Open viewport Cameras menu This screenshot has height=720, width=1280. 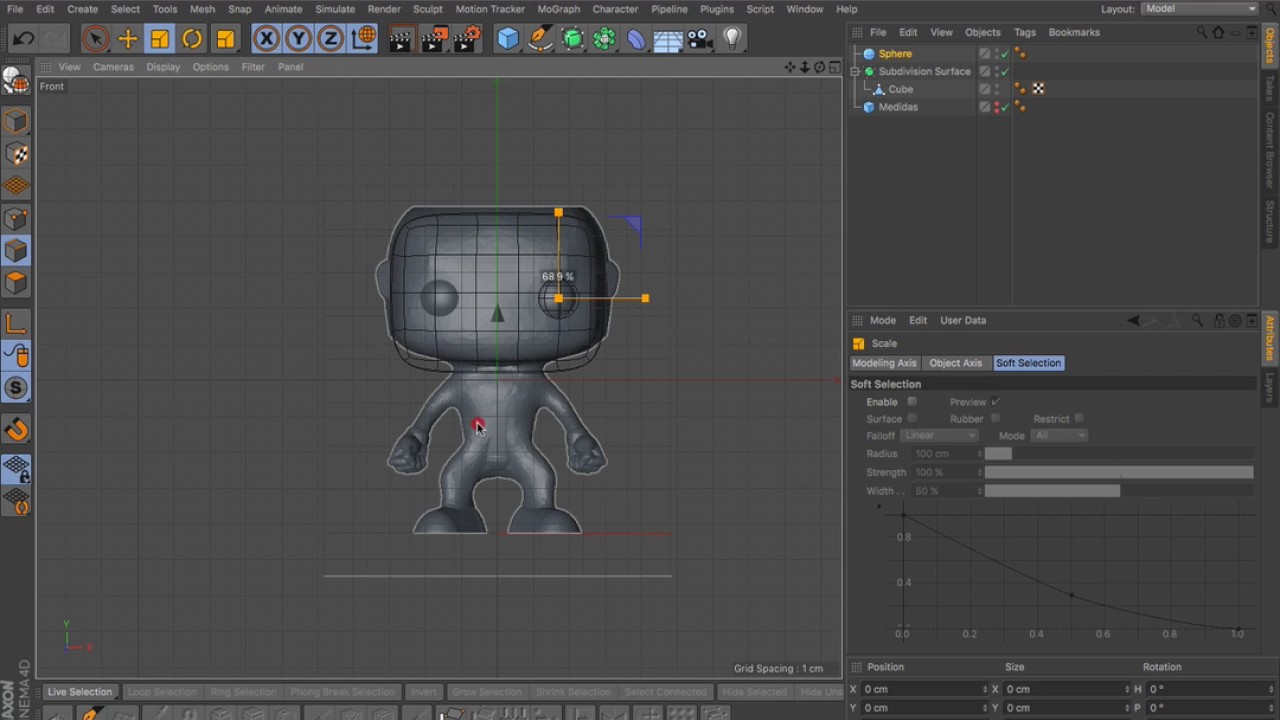pos(113,67)
